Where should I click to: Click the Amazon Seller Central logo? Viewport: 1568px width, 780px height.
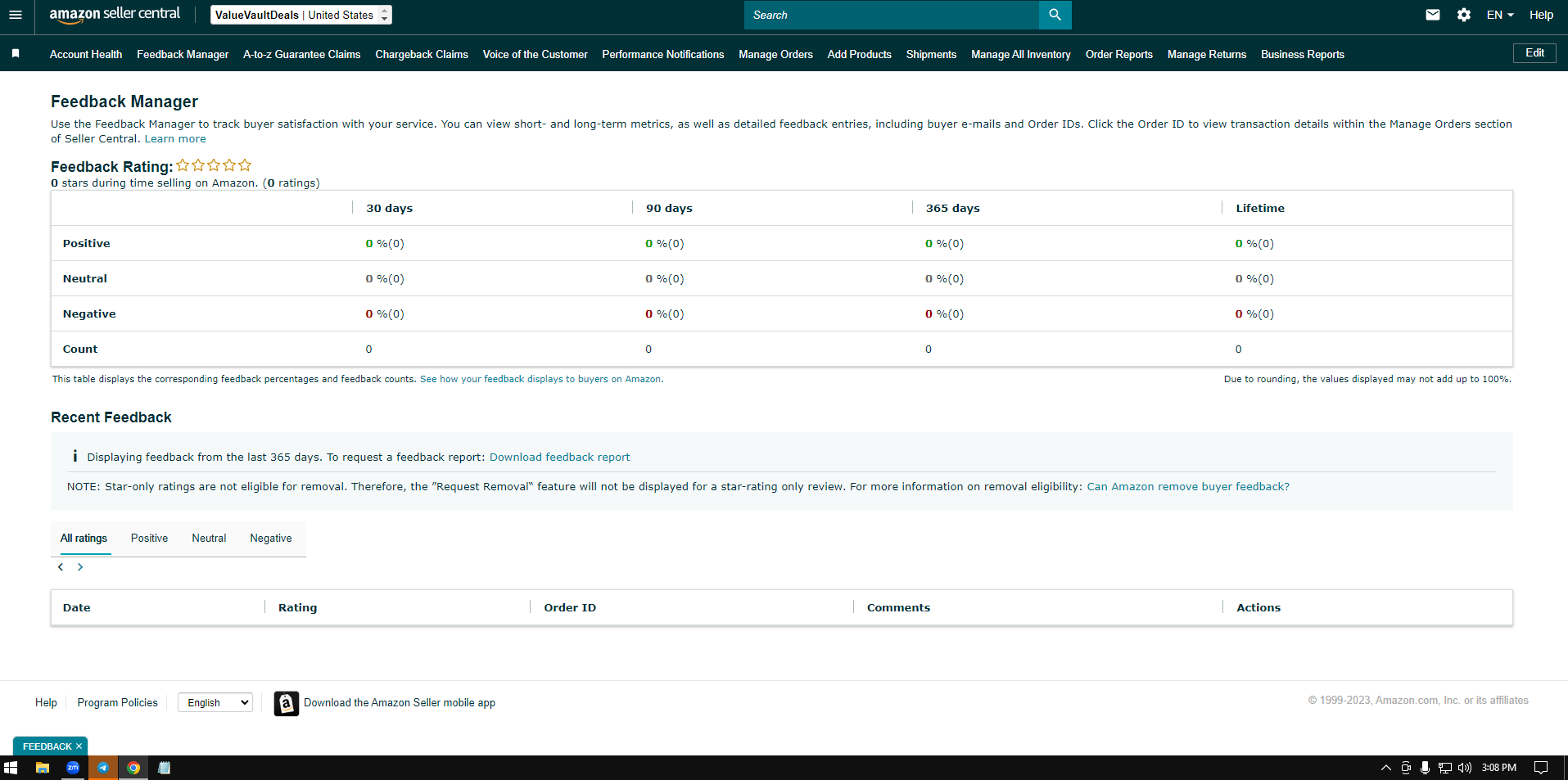click(115, 14)
